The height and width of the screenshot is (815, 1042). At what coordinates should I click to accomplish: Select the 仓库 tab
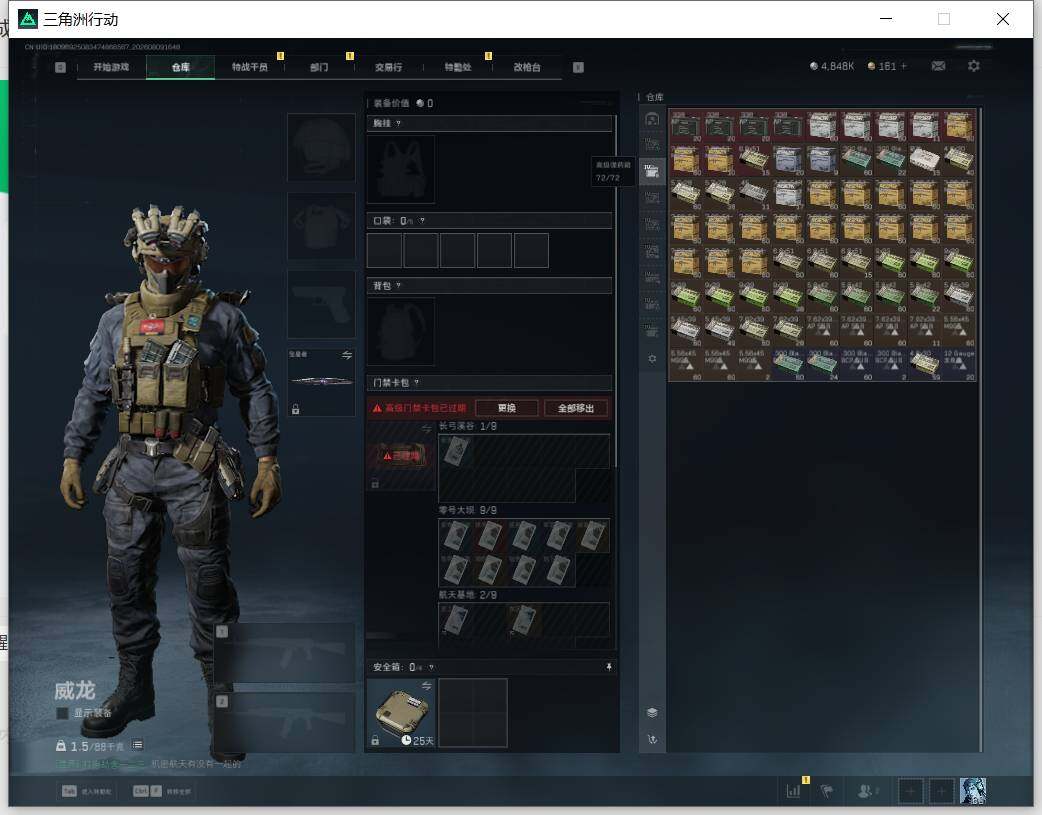coord(180,67)
